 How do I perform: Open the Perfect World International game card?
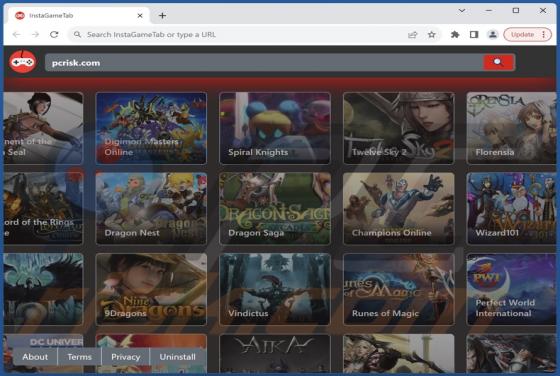(511, 289)
